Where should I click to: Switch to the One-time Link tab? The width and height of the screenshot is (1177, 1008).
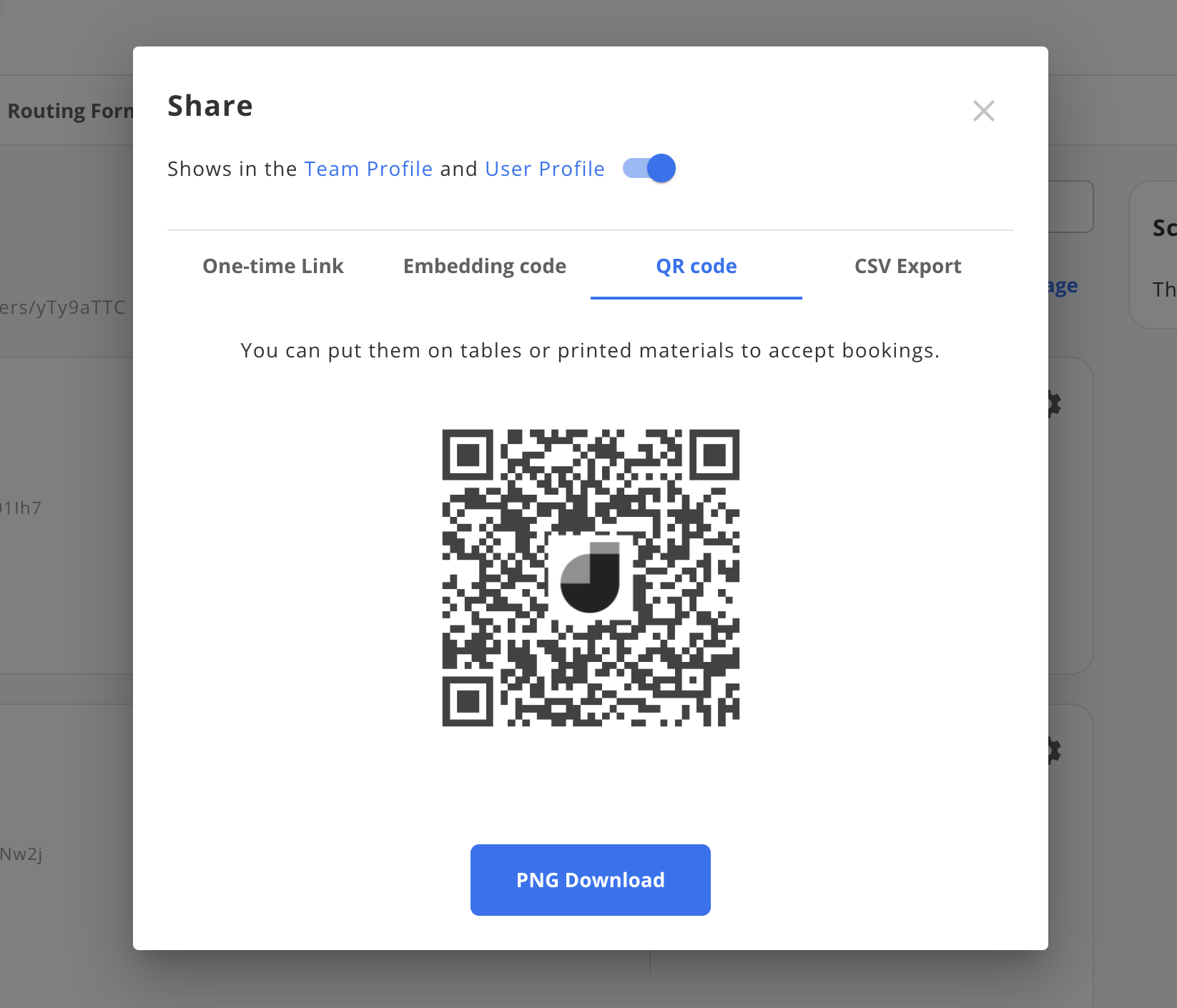273,266
